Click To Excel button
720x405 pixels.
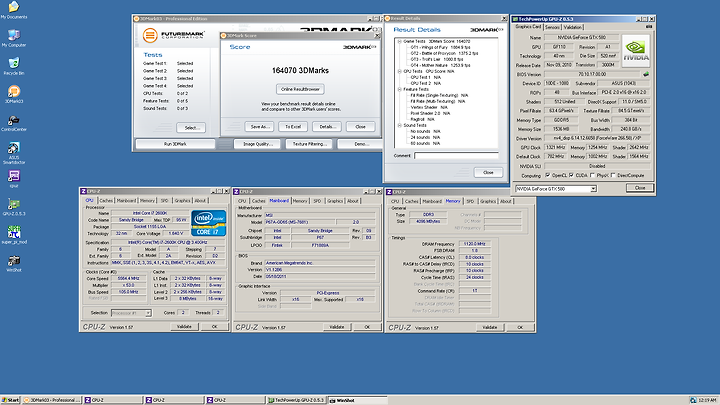click(x=293, y=127)
